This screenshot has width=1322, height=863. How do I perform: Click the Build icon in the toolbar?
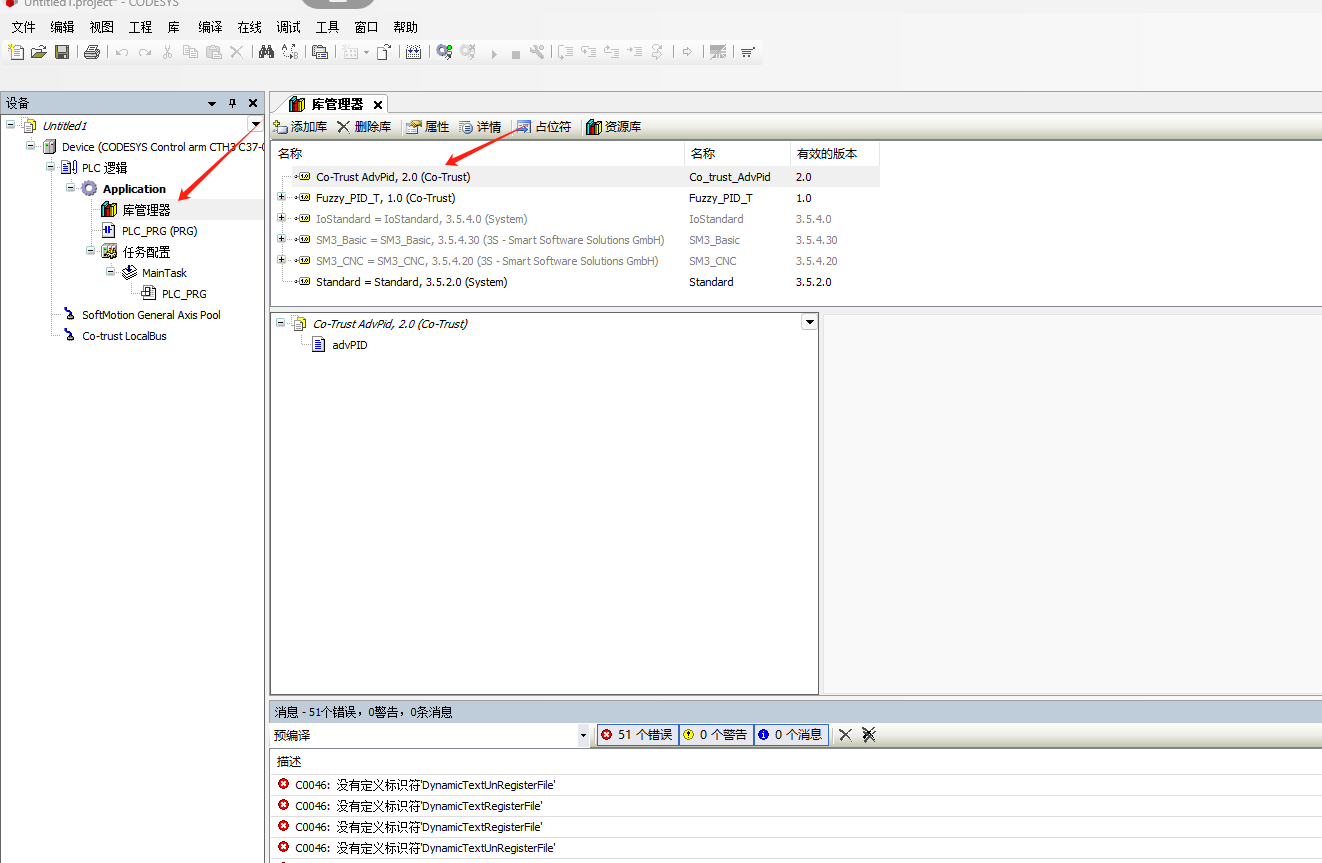pyautogui.click(x=413, y=52)
